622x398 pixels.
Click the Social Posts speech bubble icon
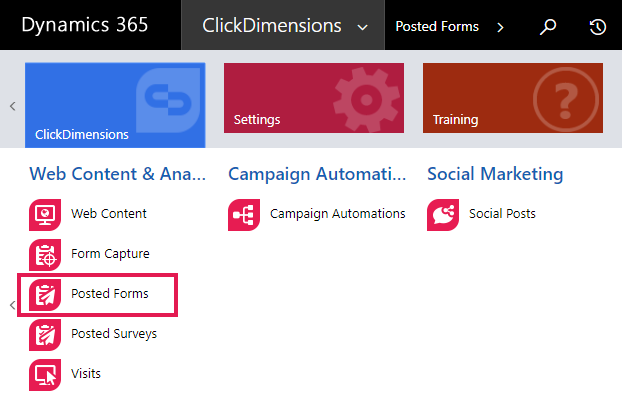click(x=443, y=215)
